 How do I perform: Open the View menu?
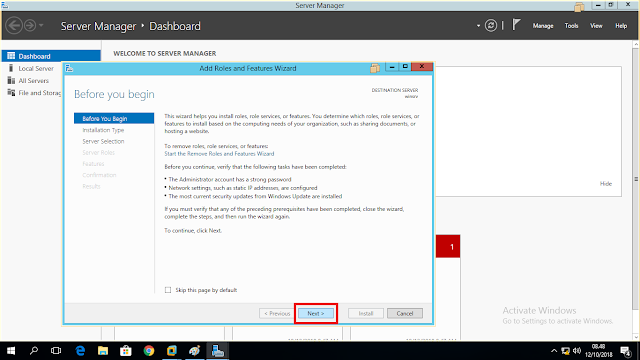(596, 26)
